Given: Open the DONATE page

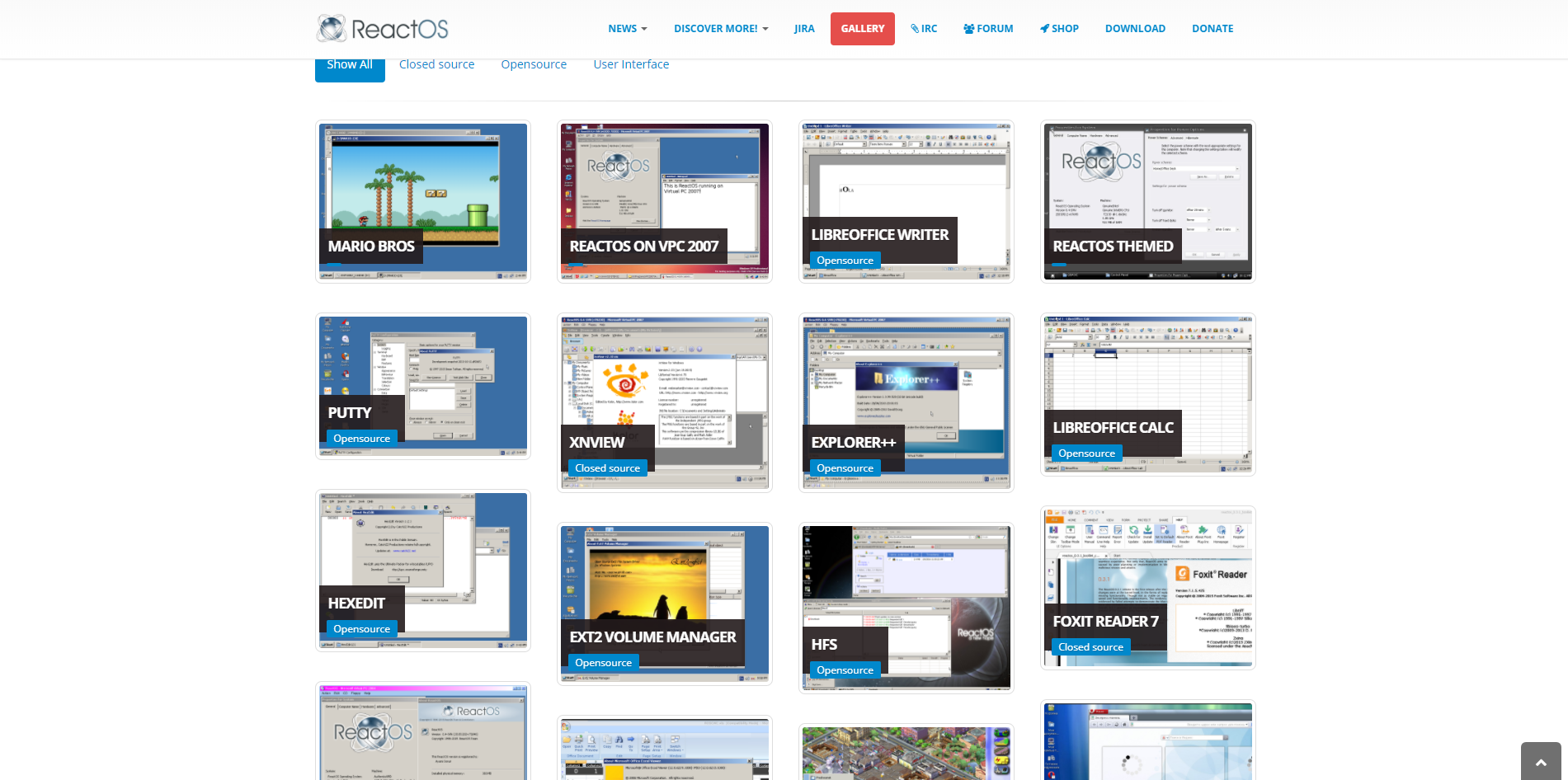Looking at the screenshot, I should (x=1212, y=29).
